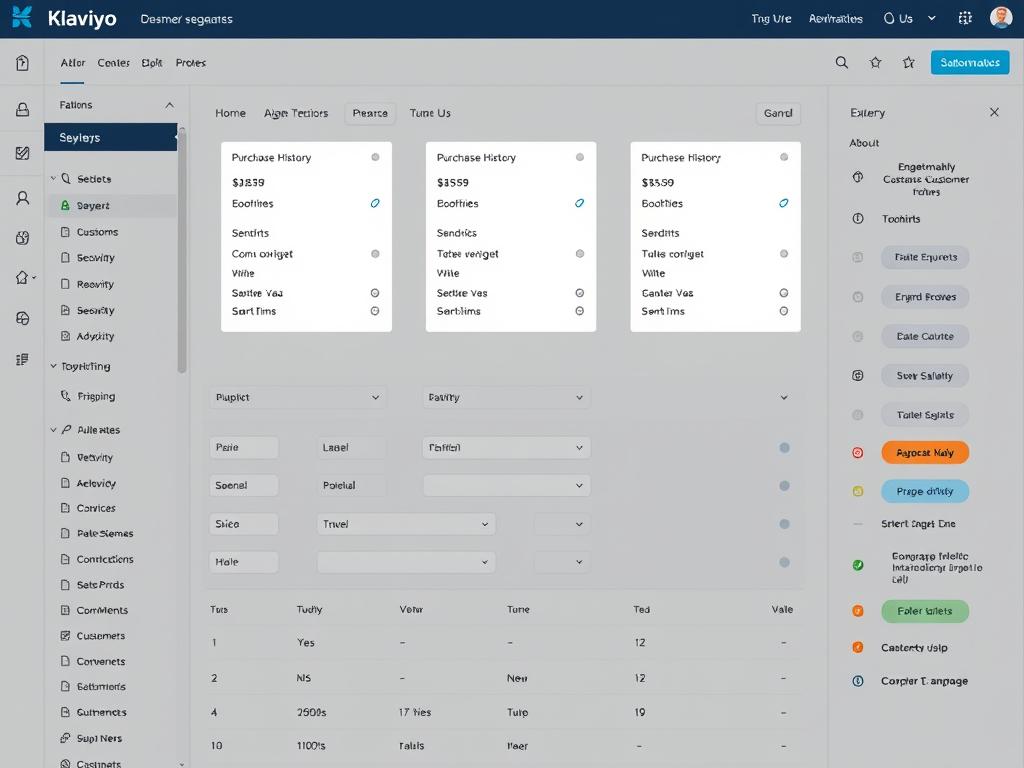Expand the Us dropdown in the top navigation bar
Screen dimensions: 1024x768
click(x=931, y=18)
